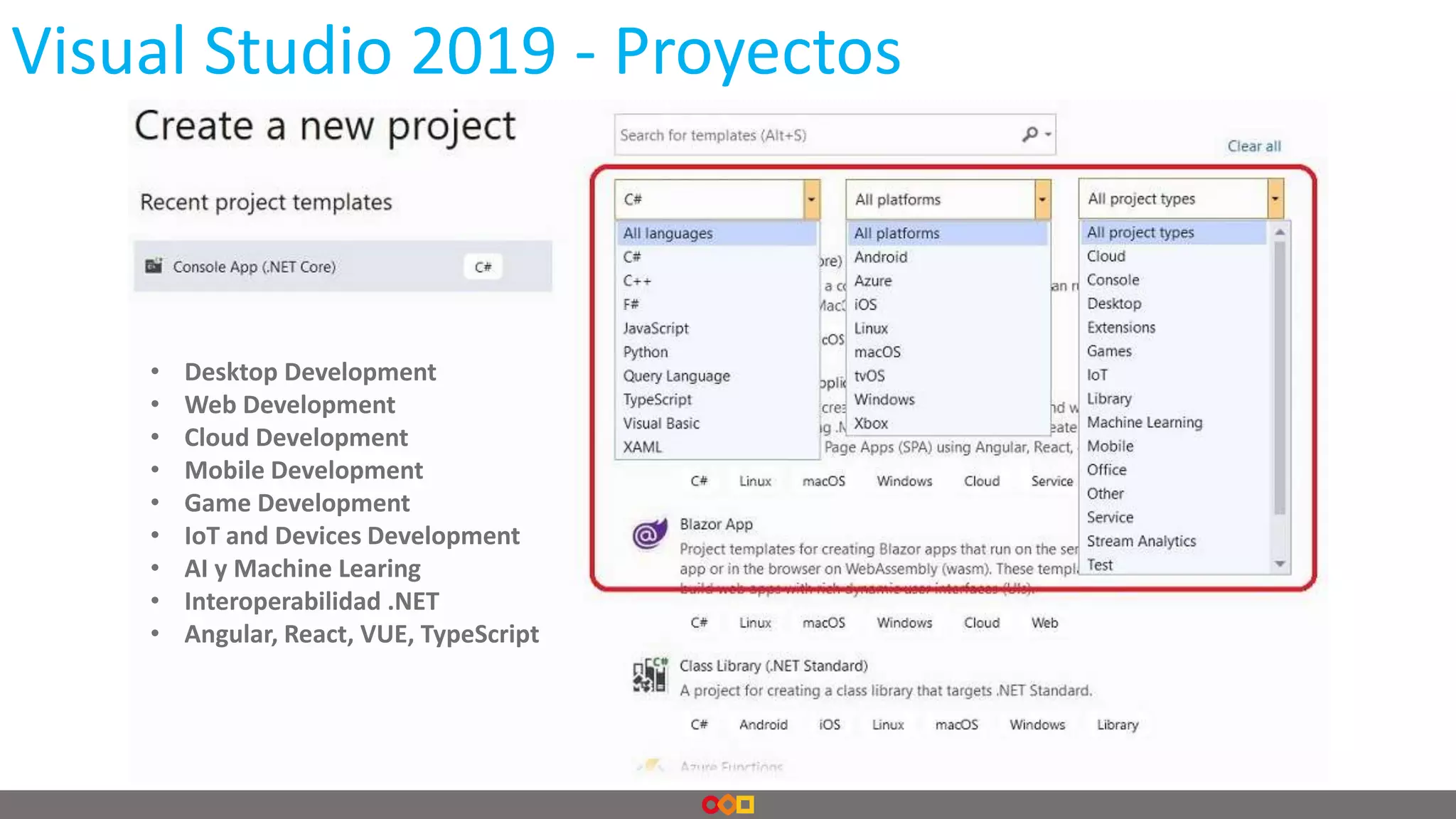1456x819 pixels.
Task: Choose Azure from the platform list
Action: click(x=948, y=281)
